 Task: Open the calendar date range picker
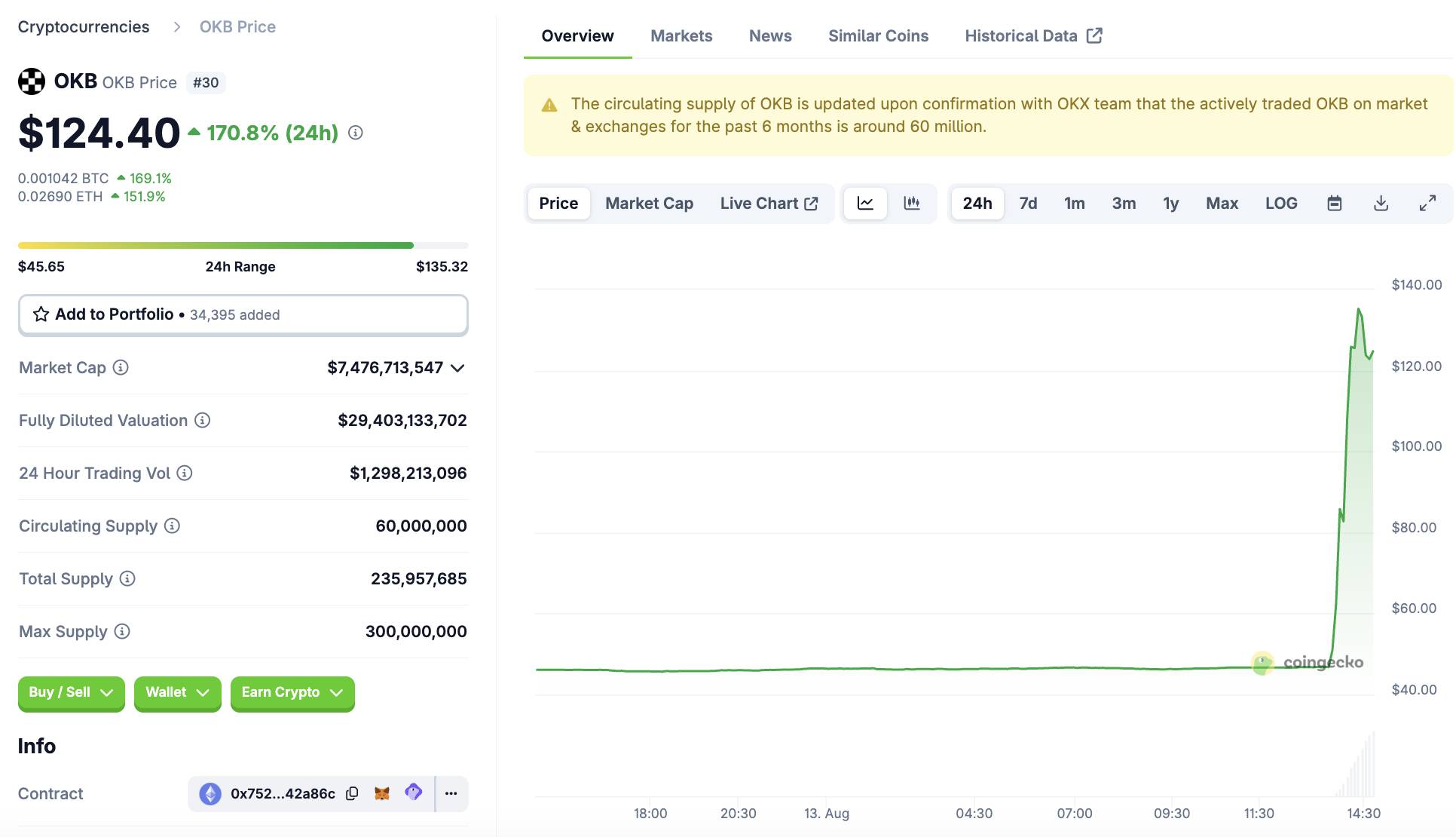tap(1335, 204)
